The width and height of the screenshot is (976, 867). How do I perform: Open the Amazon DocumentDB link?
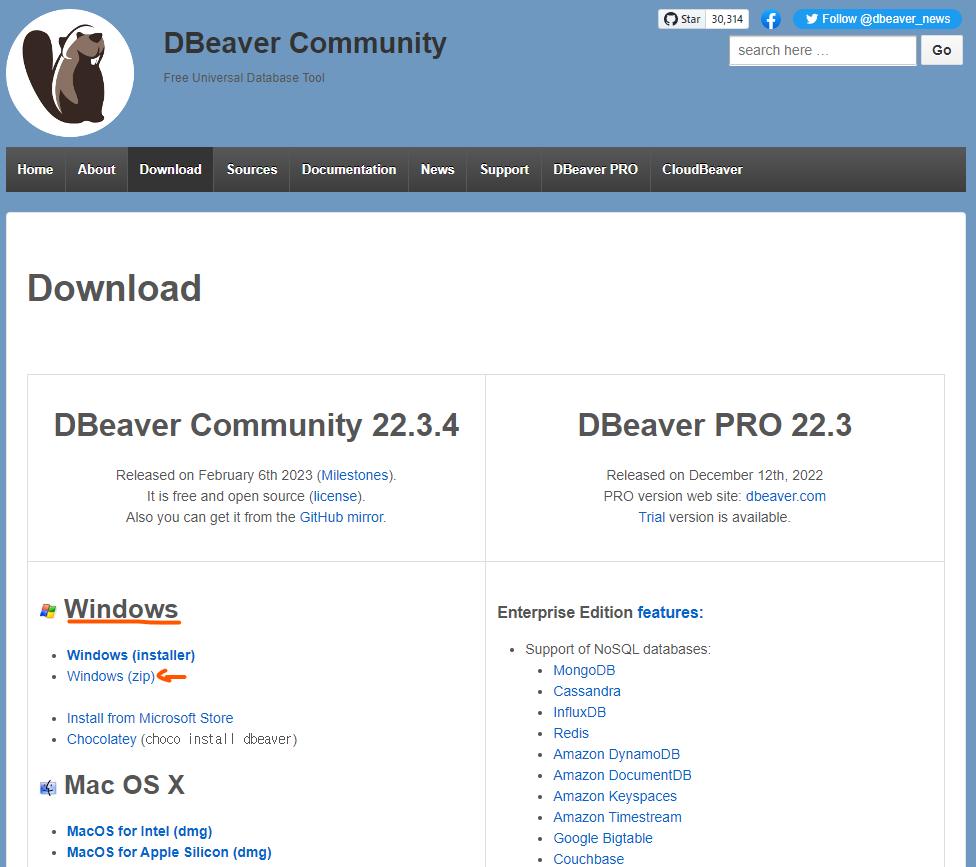[622, 776]
